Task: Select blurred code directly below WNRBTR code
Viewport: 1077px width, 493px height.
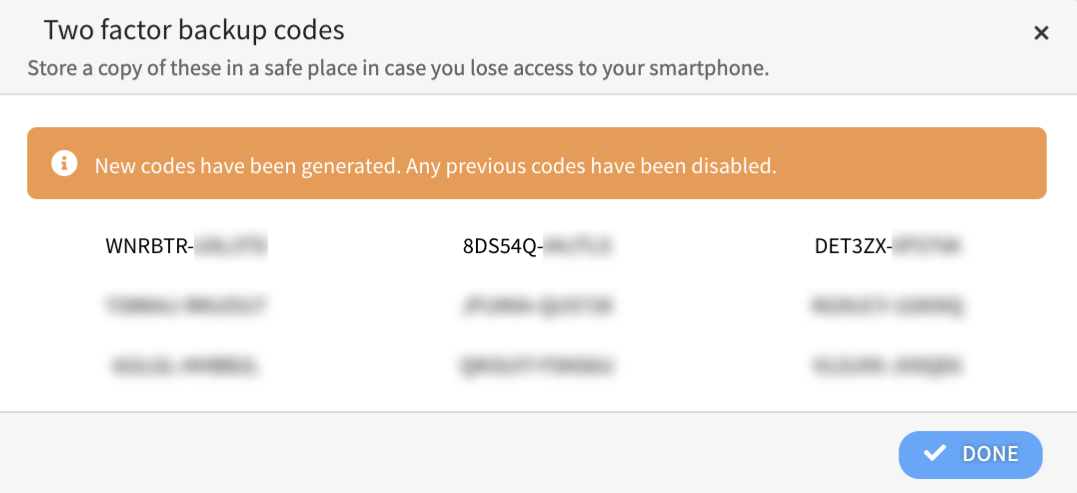Action: click(187, 306)
